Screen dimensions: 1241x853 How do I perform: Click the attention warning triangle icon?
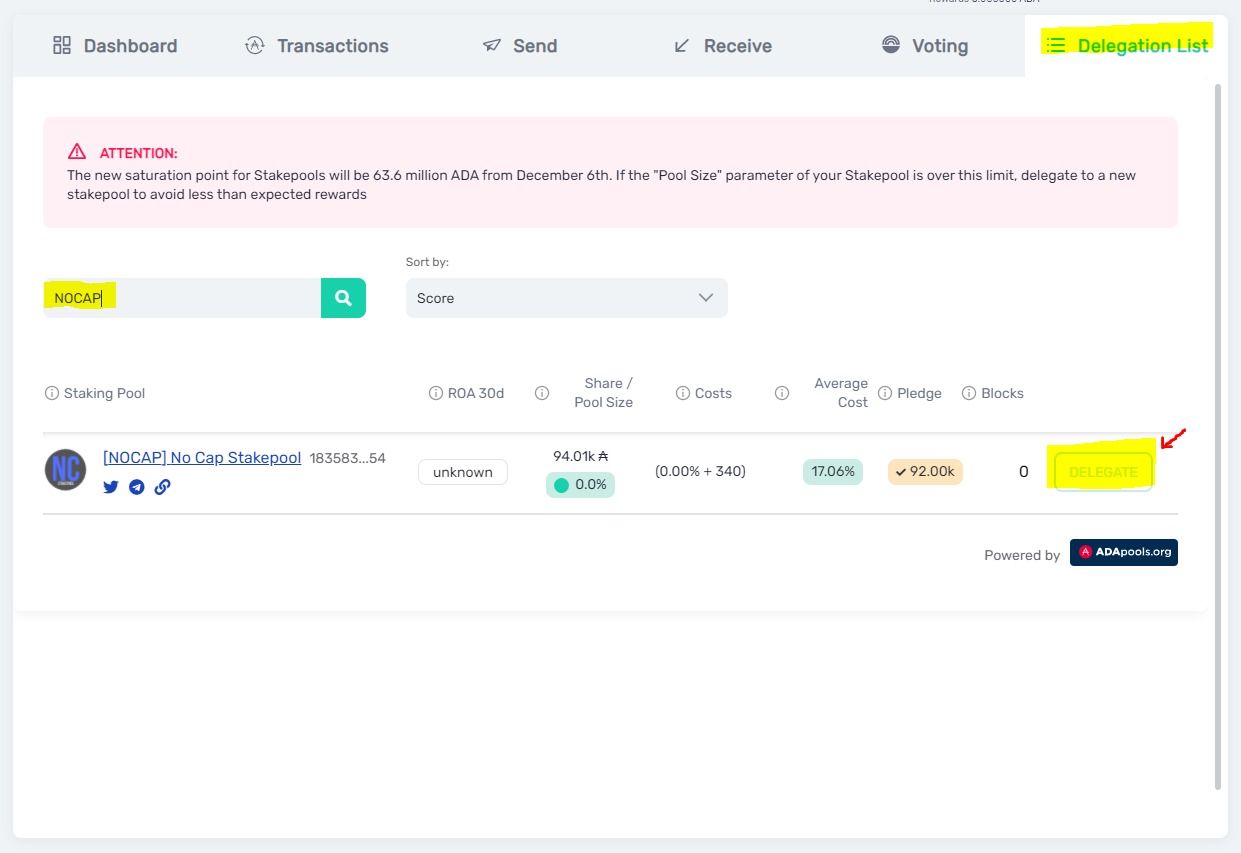click(x=77, y=152)
